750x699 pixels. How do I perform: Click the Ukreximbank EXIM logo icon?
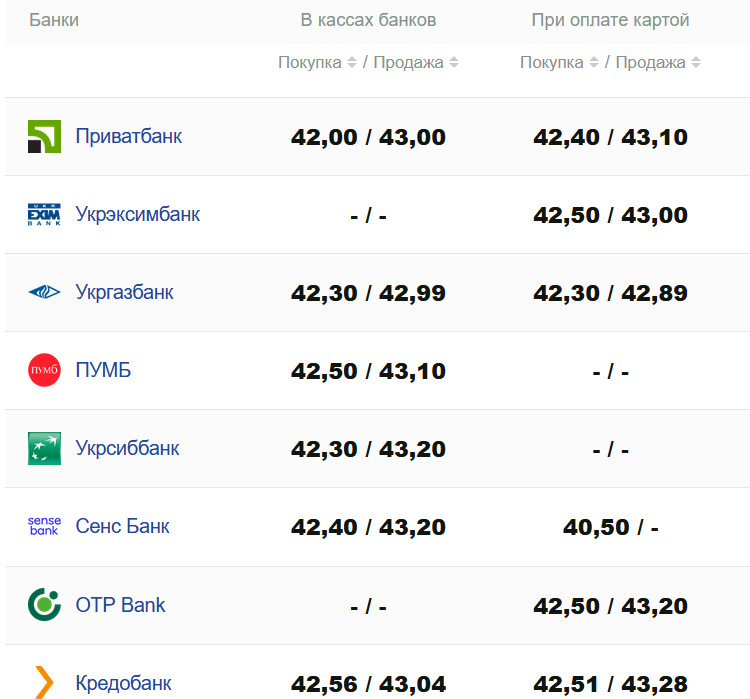point(44,214)
